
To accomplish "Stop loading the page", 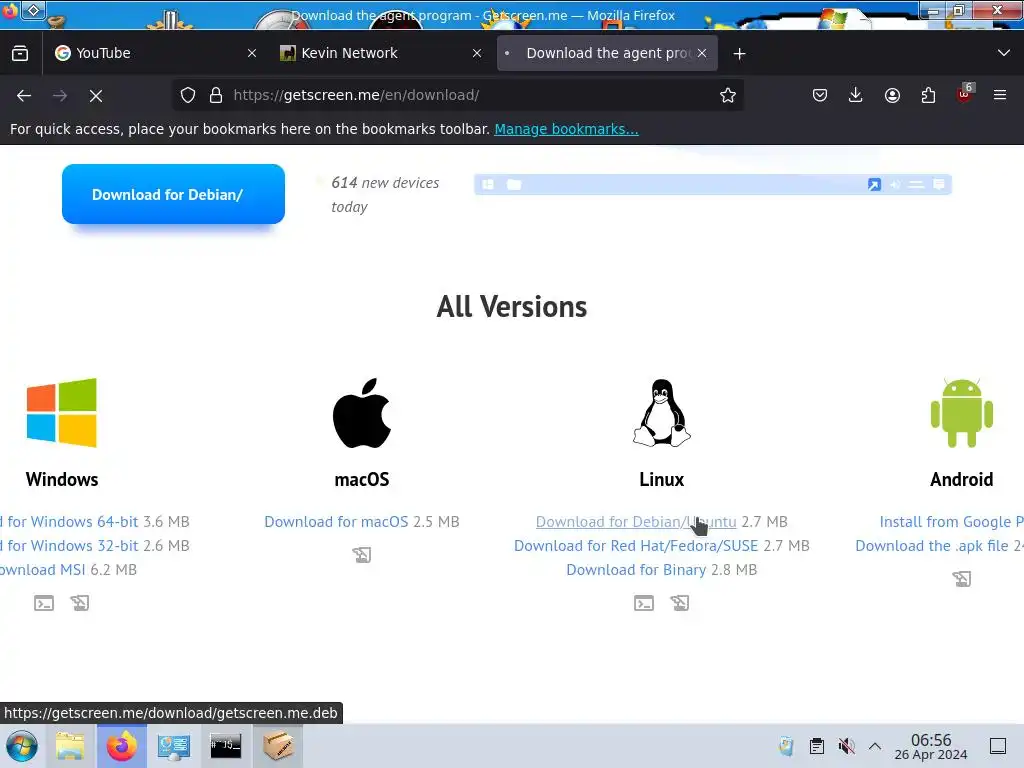I will click(x=96, y=95).
